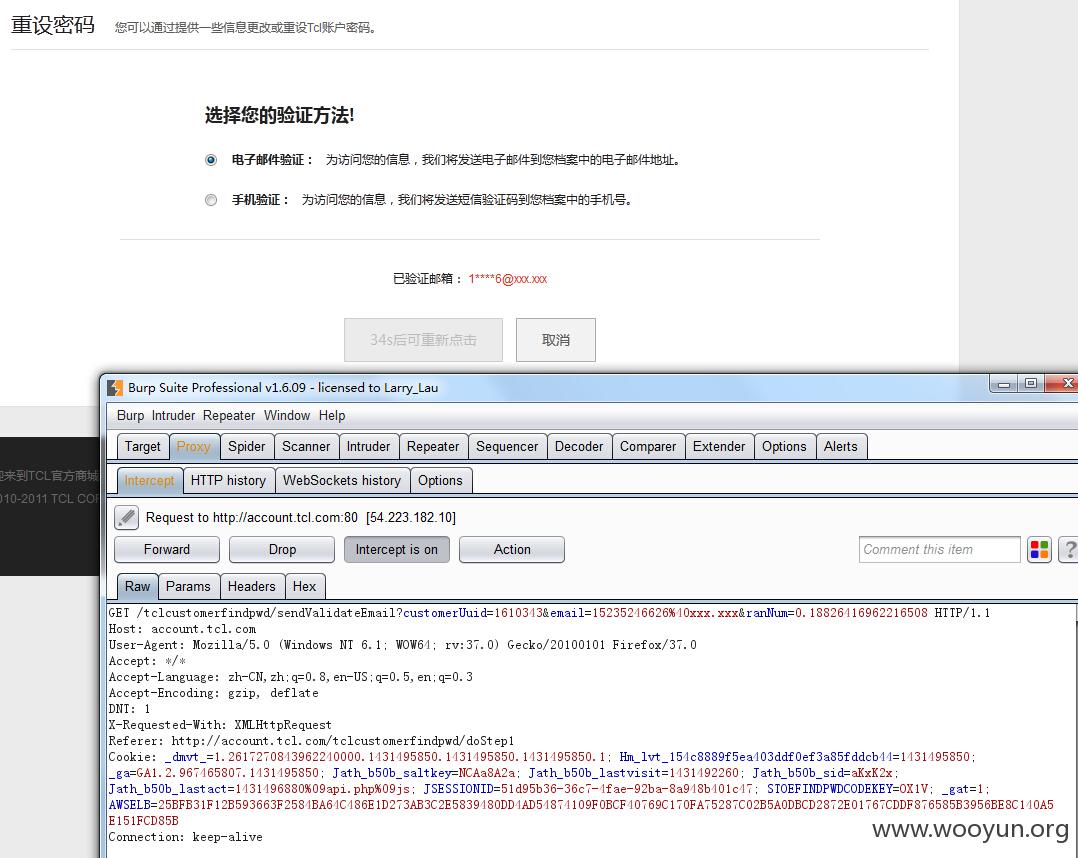Switch to the Sequencer tab
1078x858 pixels.
[507, 446]
